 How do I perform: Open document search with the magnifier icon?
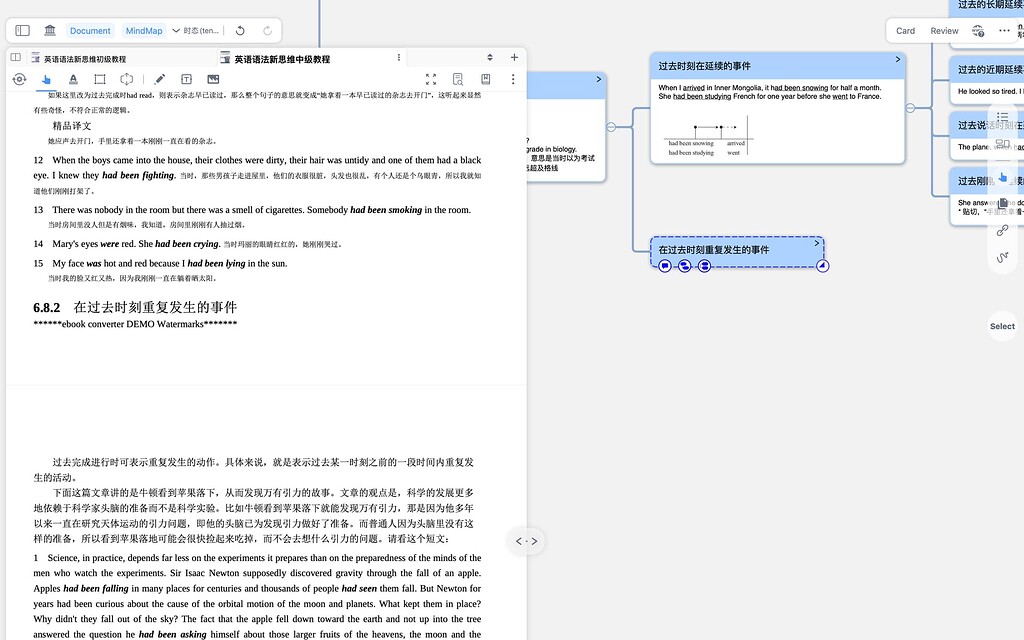pos(456,79)
